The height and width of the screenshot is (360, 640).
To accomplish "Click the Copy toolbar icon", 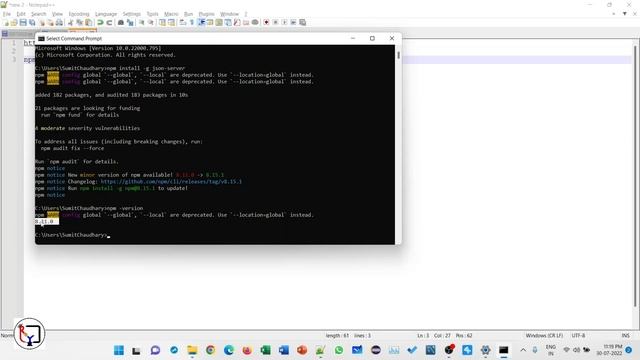I will pos(80,22).
